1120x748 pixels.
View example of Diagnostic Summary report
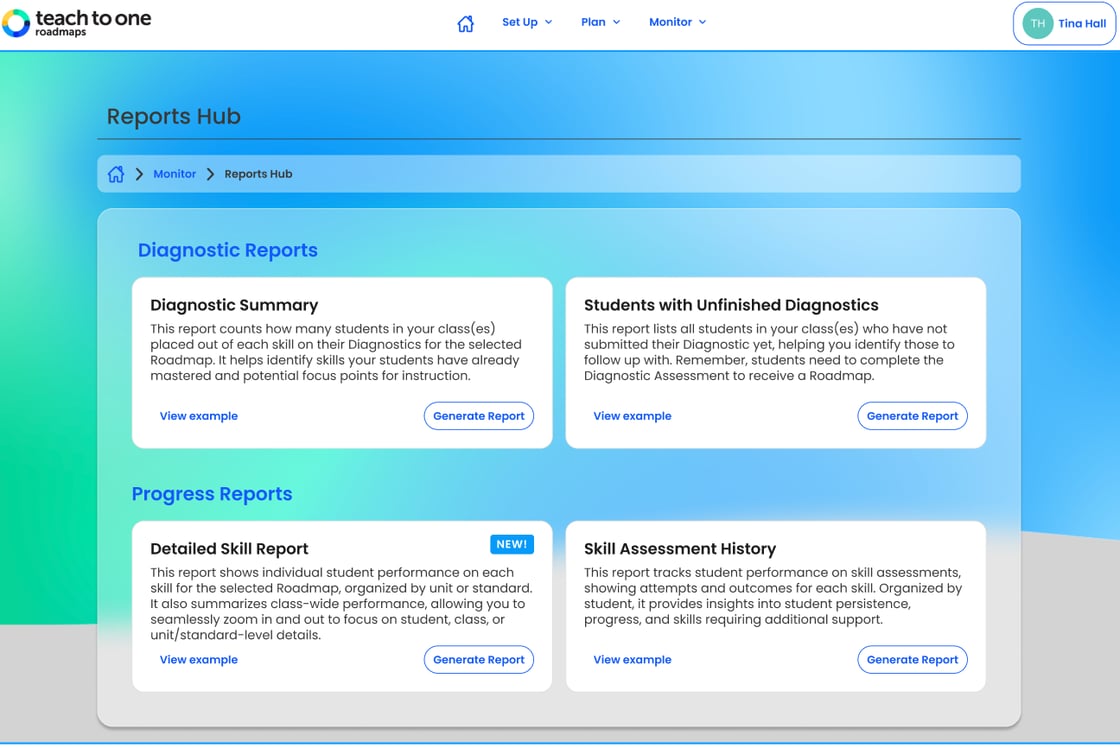pos(199,416)
